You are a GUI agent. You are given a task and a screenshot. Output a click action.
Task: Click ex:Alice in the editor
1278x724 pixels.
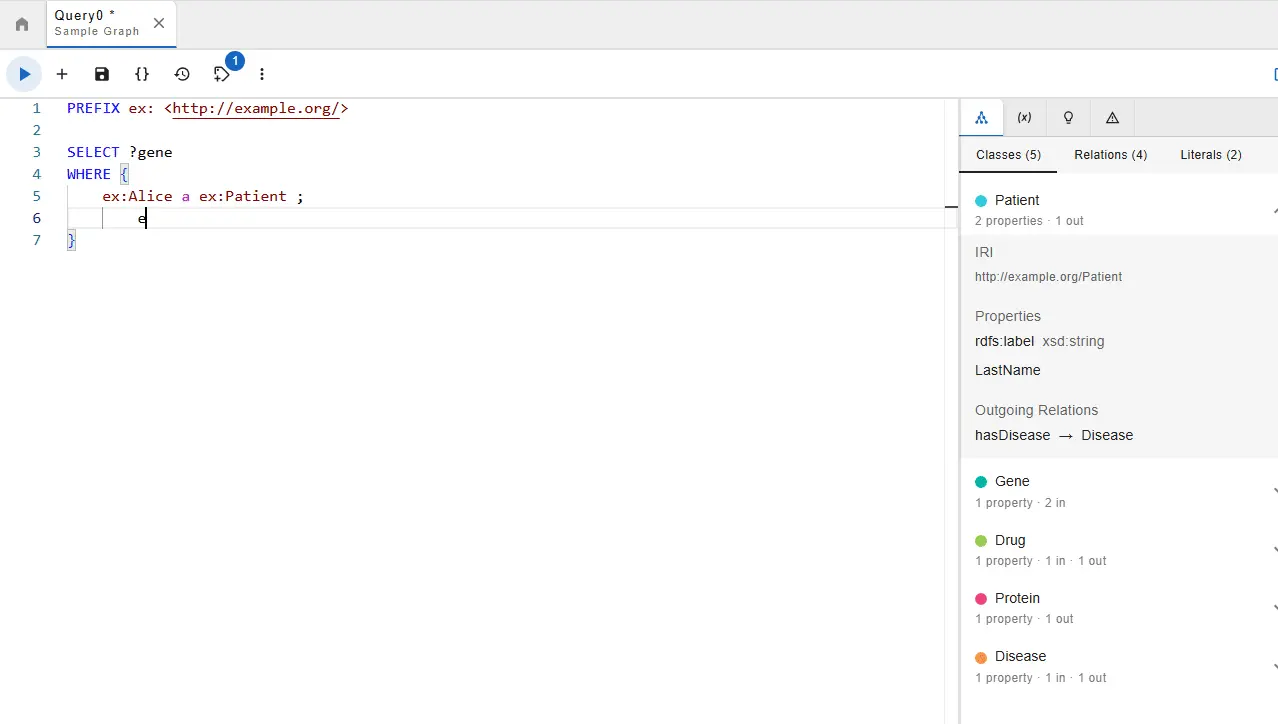[x=137, y=196]
